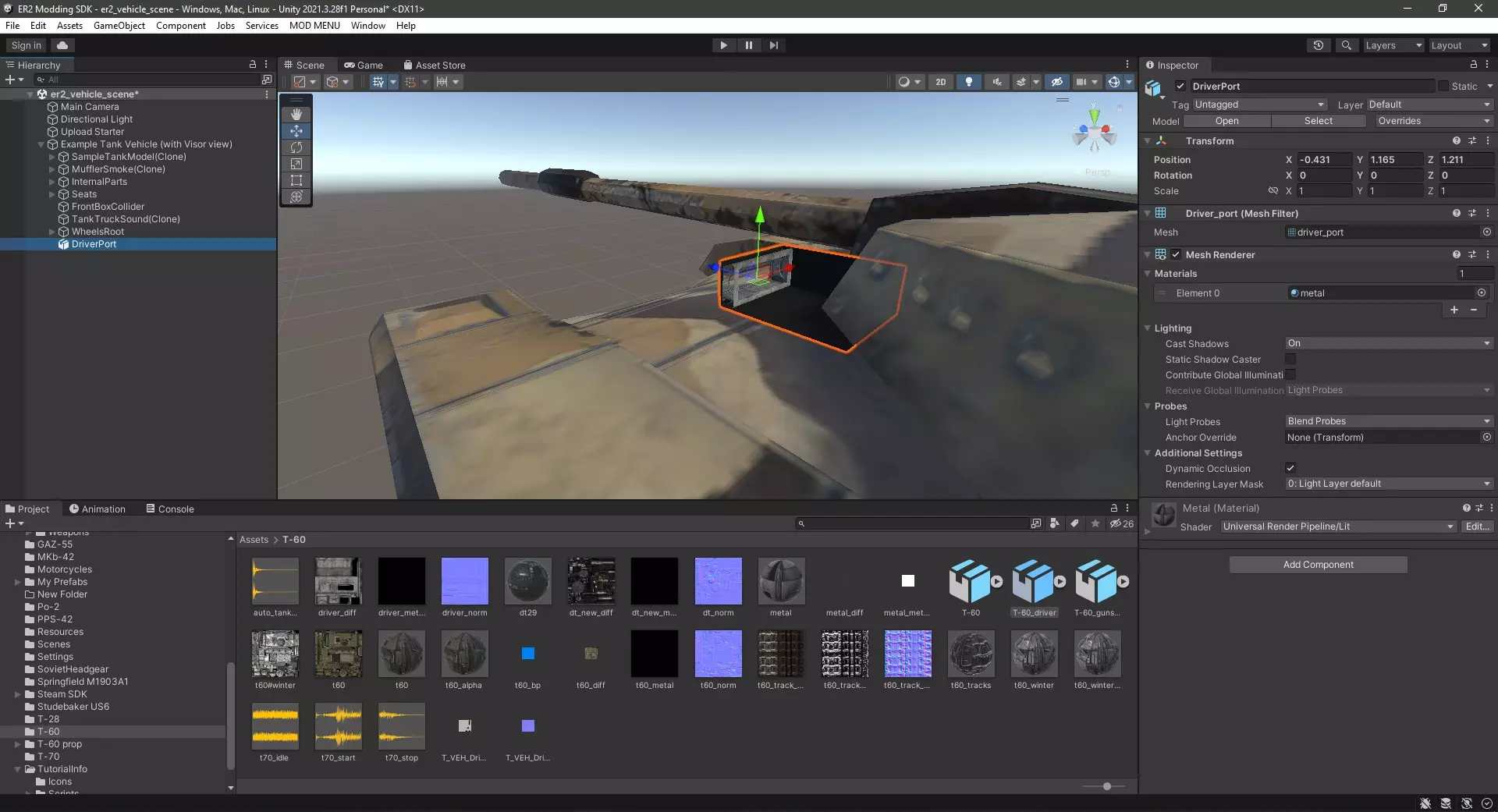1498x812 pixels.
Task: Disable the DriverPort active checkbox
Action: pos(1180,87)
